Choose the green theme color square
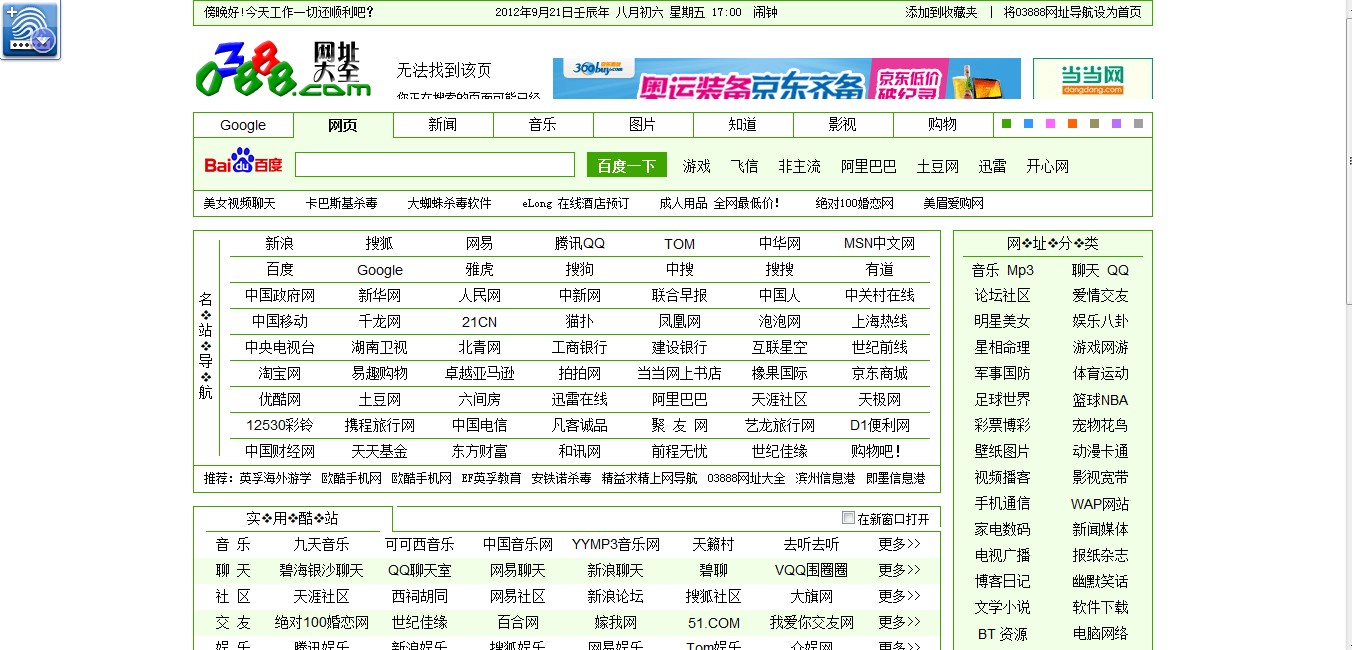The width and height of the screenshot is (1352, 650). coord(1007,124)
